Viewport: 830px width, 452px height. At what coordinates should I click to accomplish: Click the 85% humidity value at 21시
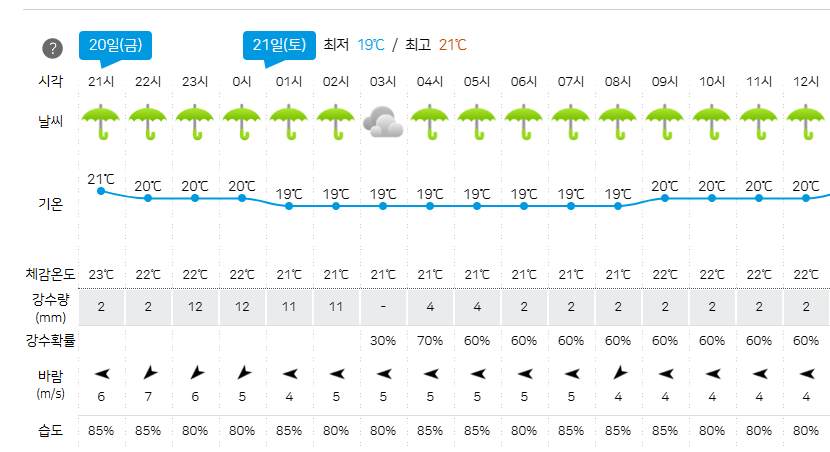point(101,431)
